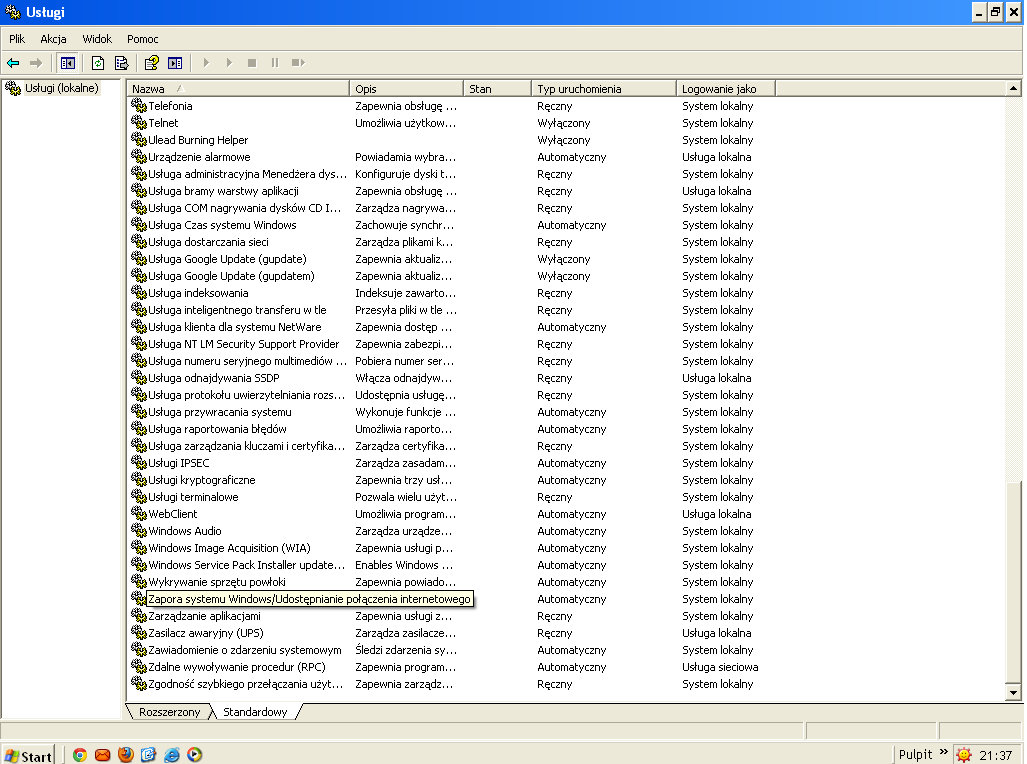Select the WebClient service icon

[x=138, y=513]
